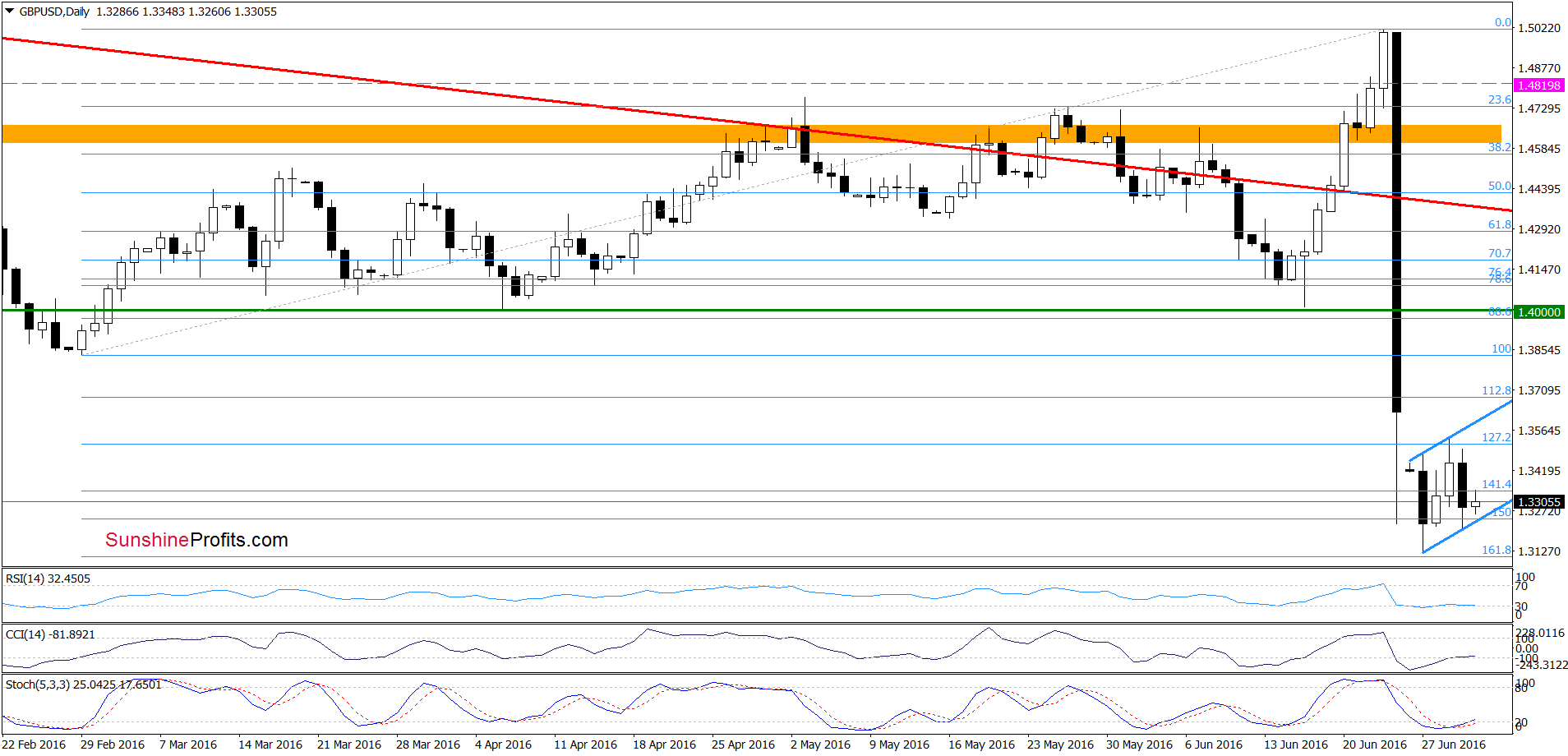This screenshot has height=756, width=1568.
Task: Select the 23 May 2016 date label
Action: coord(1060,744)
